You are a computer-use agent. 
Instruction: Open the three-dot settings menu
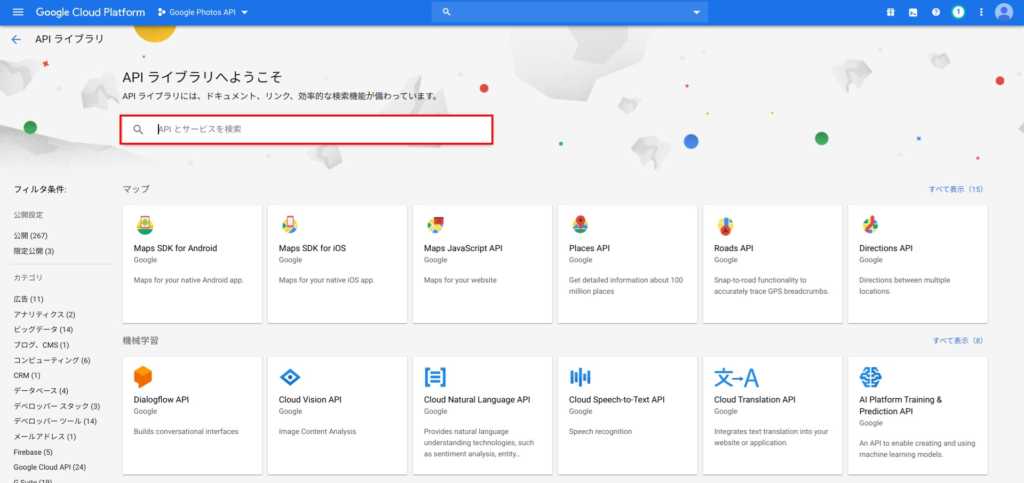[x=981, y=12]
